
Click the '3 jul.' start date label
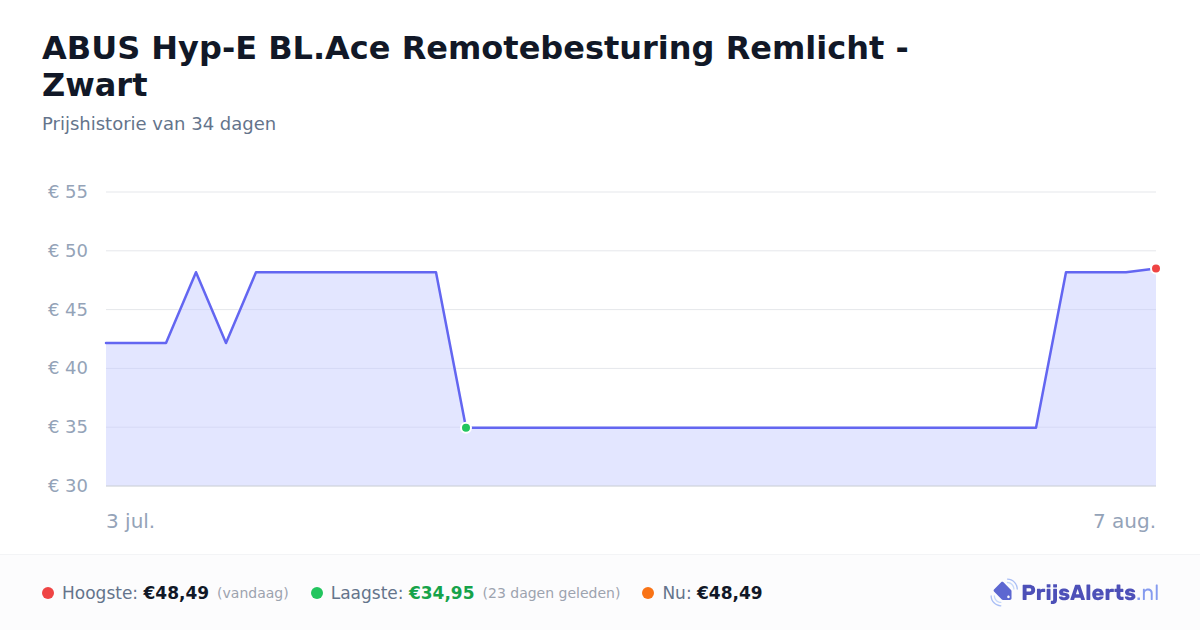click(131, 521)
